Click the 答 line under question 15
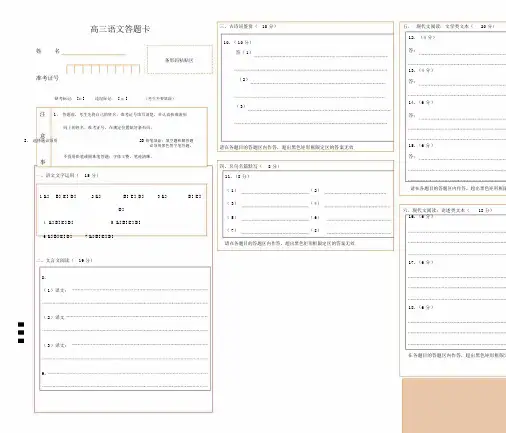506x433 pixels. point(463,159)
